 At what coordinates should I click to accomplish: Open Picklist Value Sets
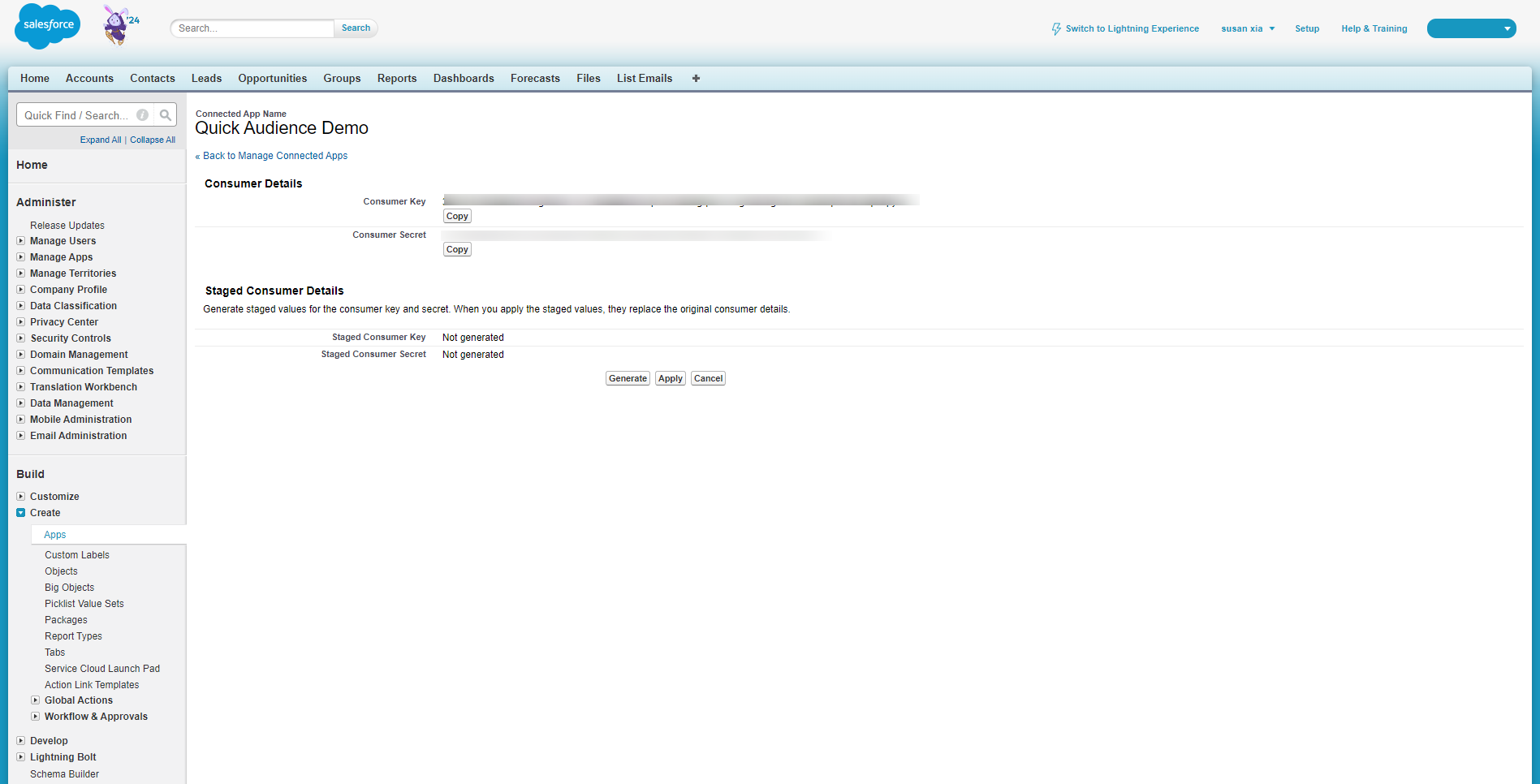point(84,604)
